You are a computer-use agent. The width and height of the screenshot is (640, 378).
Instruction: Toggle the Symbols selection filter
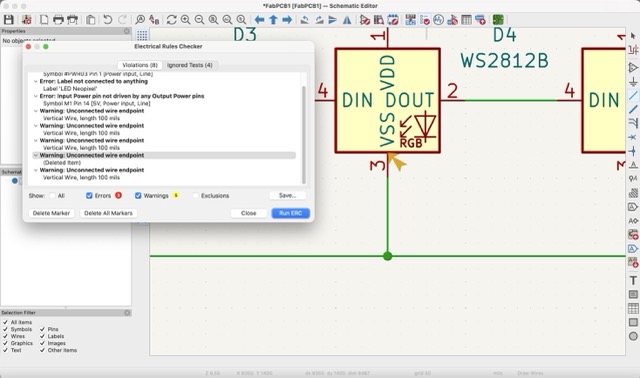5,329
